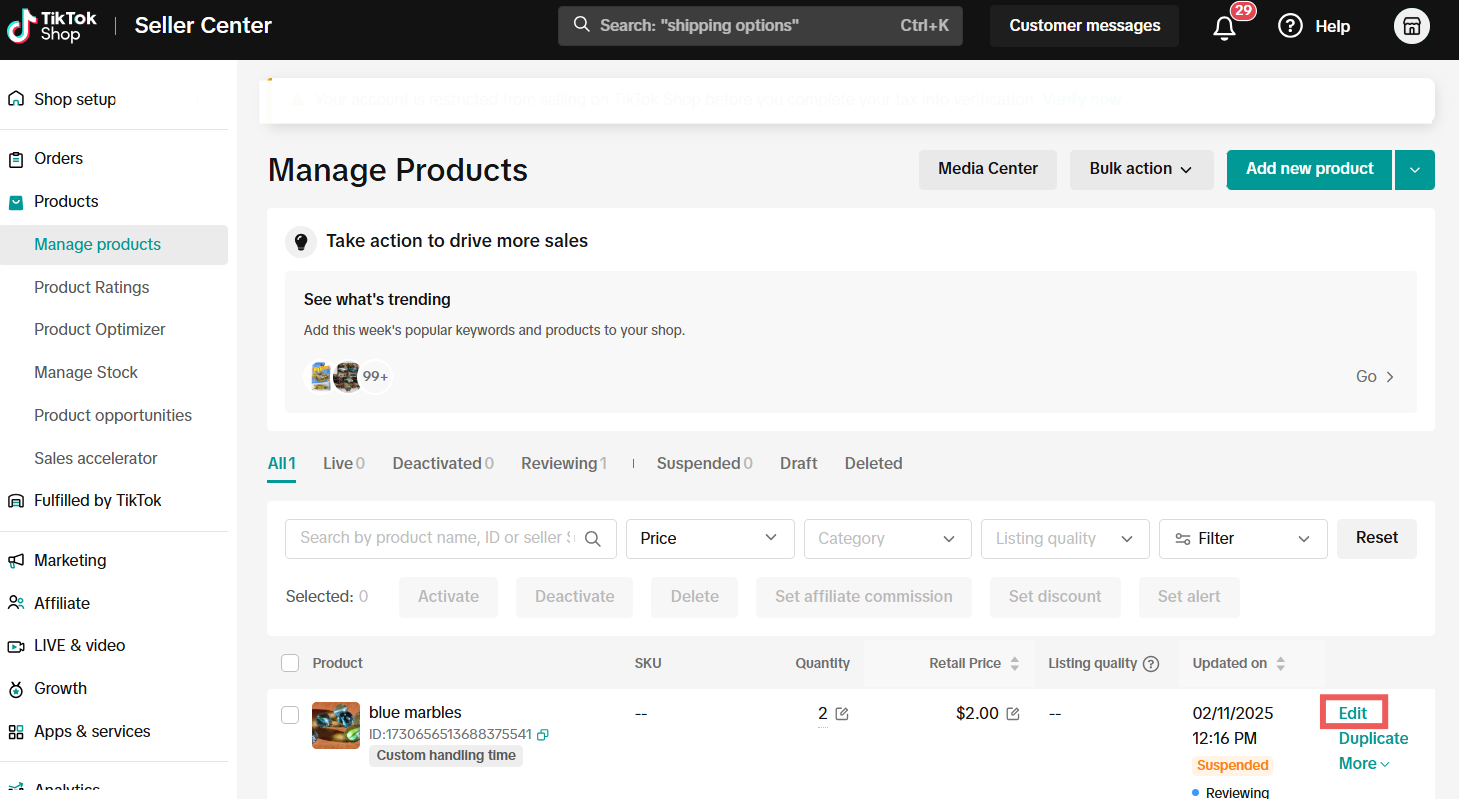Sort by Retail Price column arrows
Viewport: 1459px width, 799px height.
[x=1014, y=664]
